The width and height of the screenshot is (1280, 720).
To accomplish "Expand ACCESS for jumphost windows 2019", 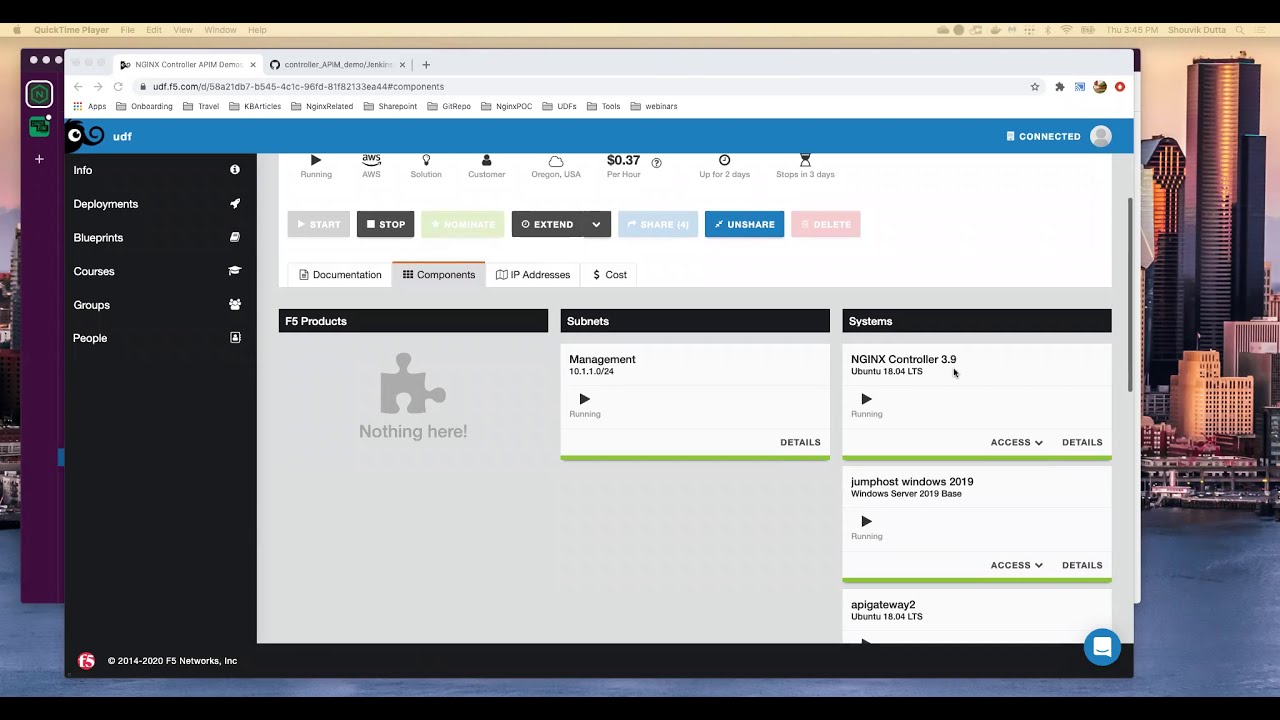I will [1017, 565].
